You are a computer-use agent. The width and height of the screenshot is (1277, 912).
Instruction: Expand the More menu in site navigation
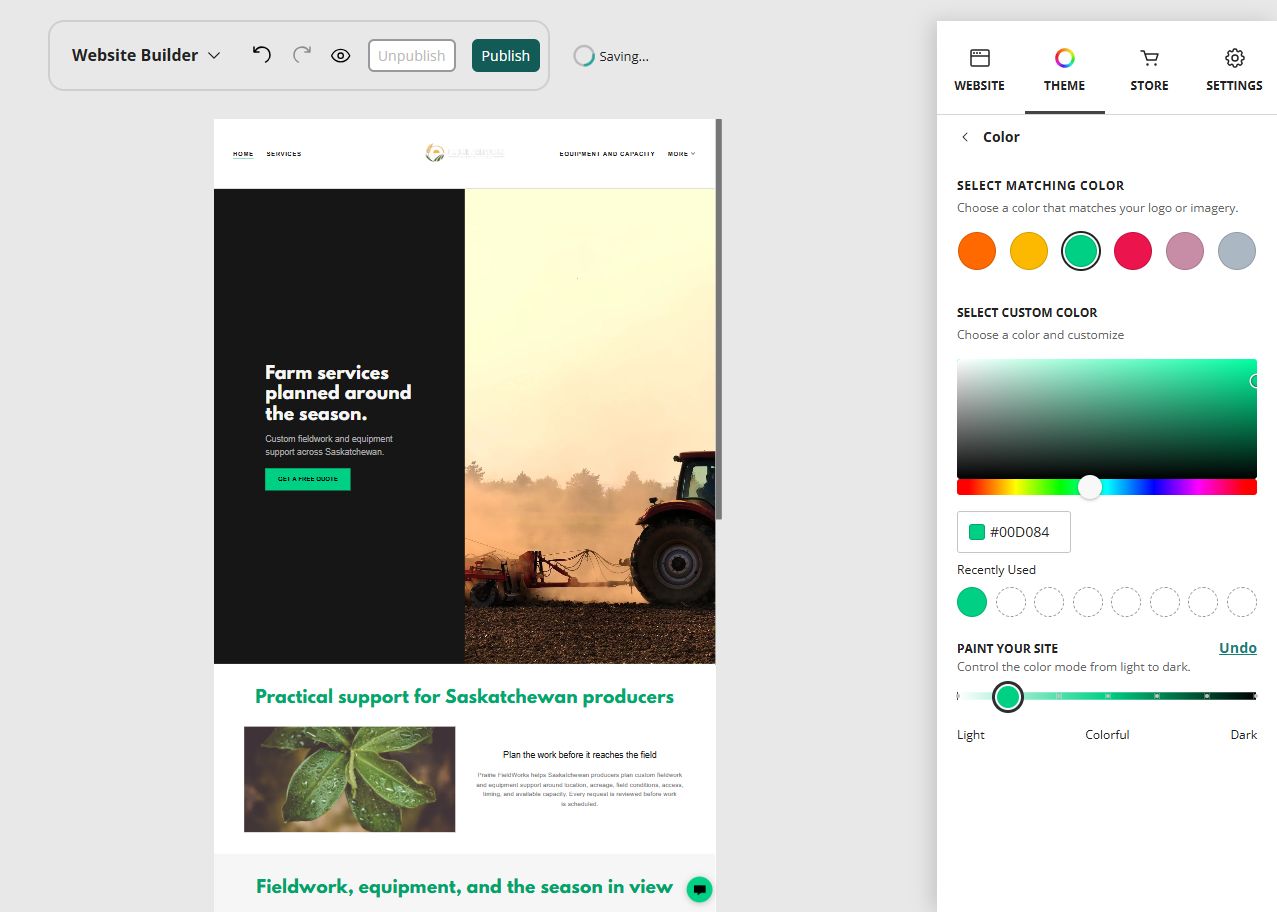coord(681,154)
